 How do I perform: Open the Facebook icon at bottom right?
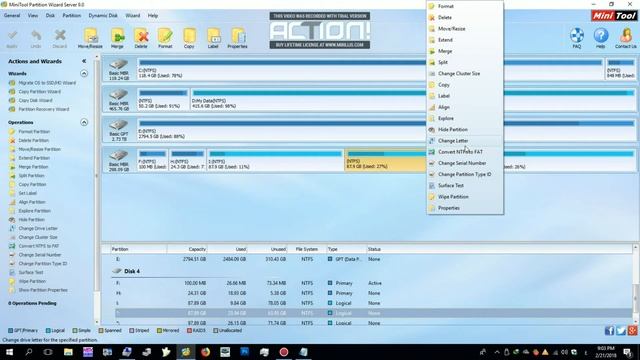609,331
